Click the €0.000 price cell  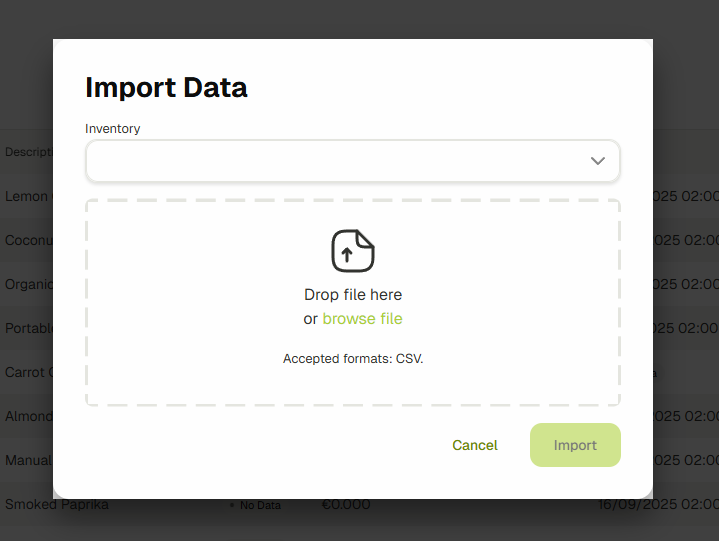click(x=346, y=505)
